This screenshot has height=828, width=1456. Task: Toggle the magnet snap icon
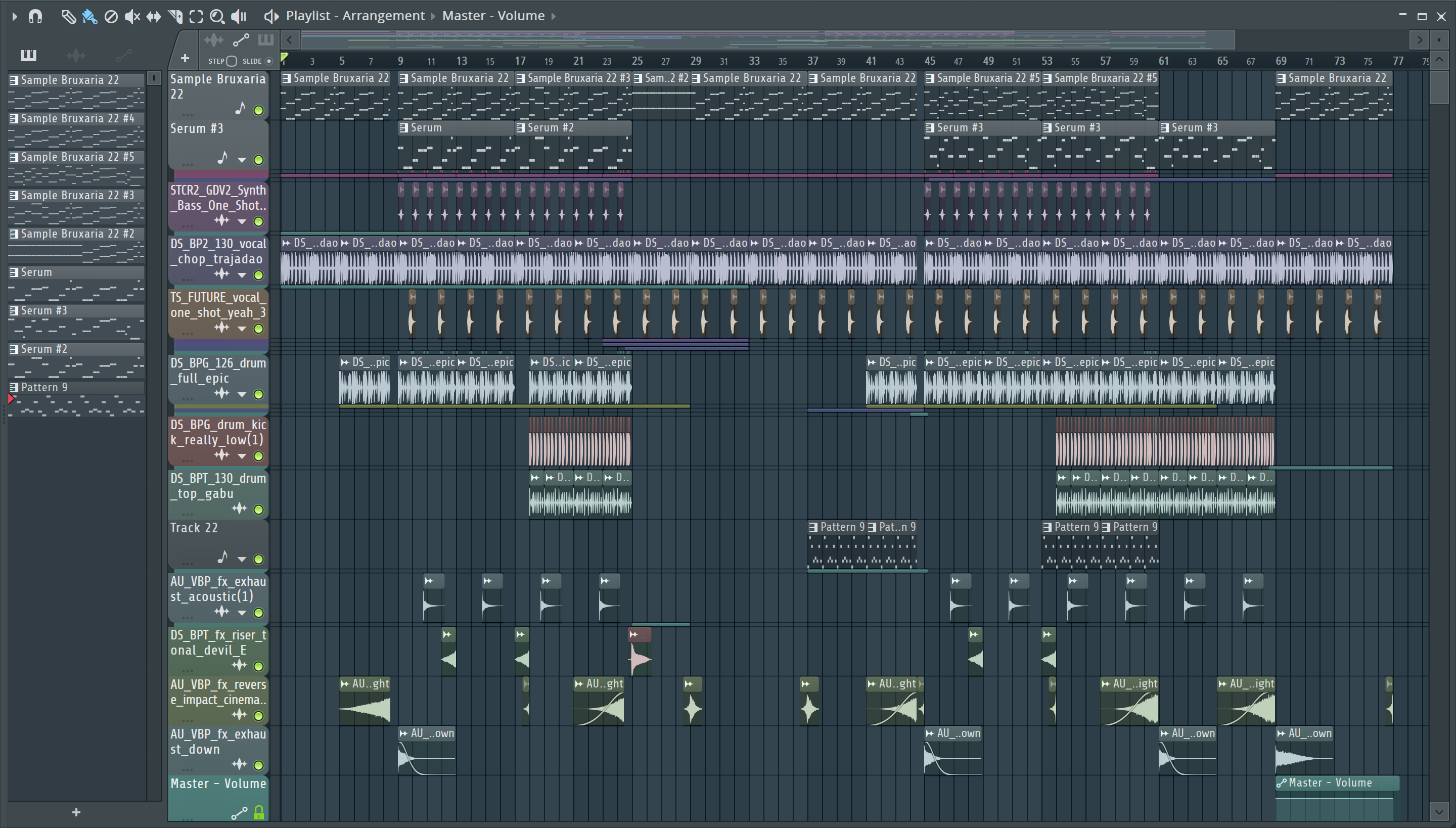[x=35, y=17]
